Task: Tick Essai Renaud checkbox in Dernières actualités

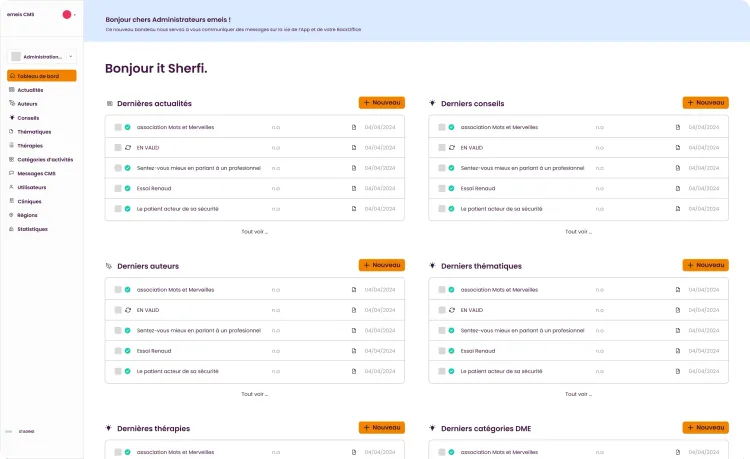Action: click(118, 188)
